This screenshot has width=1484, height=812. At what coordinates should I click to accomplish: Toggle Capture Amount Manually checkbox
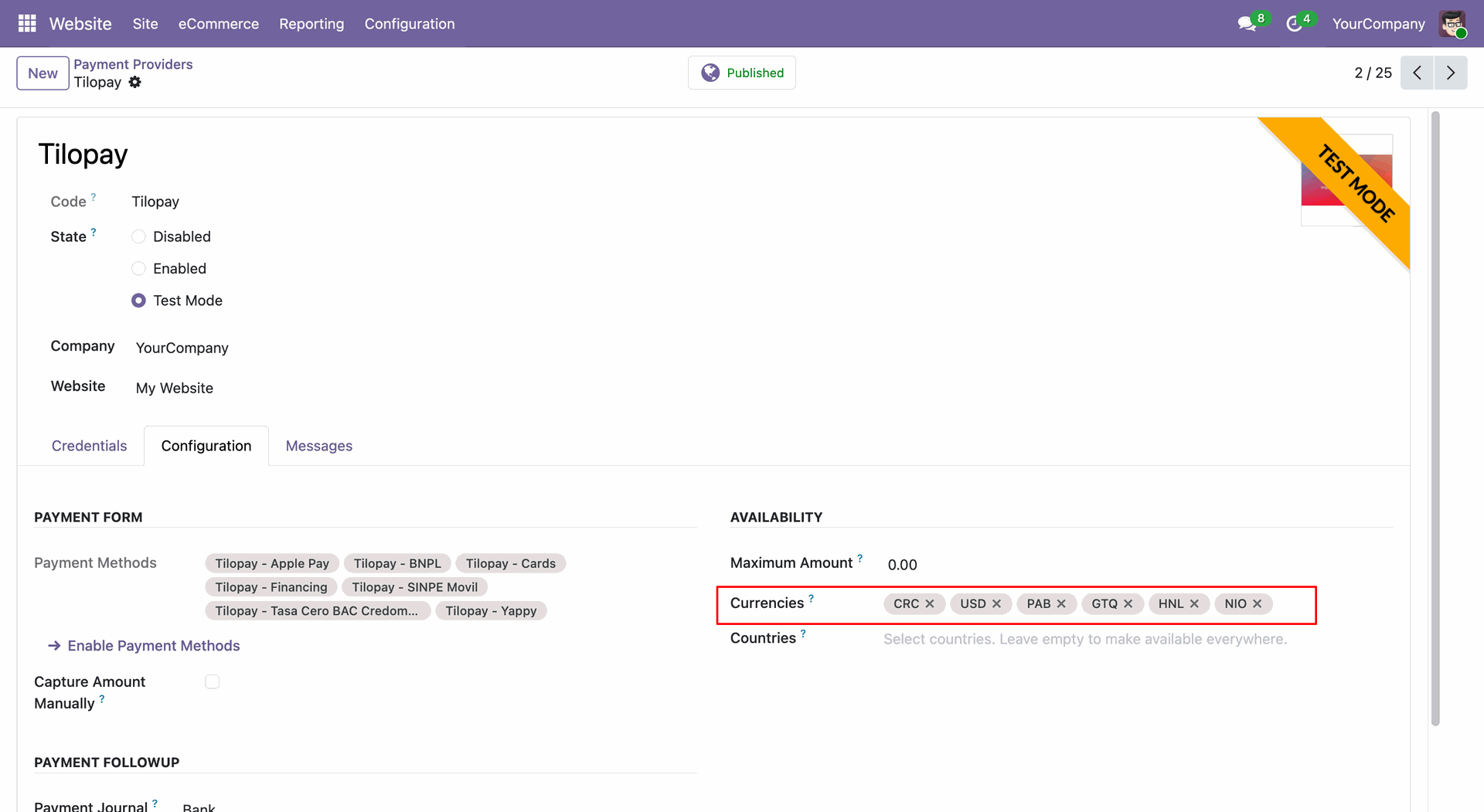[x=213, y=681]
